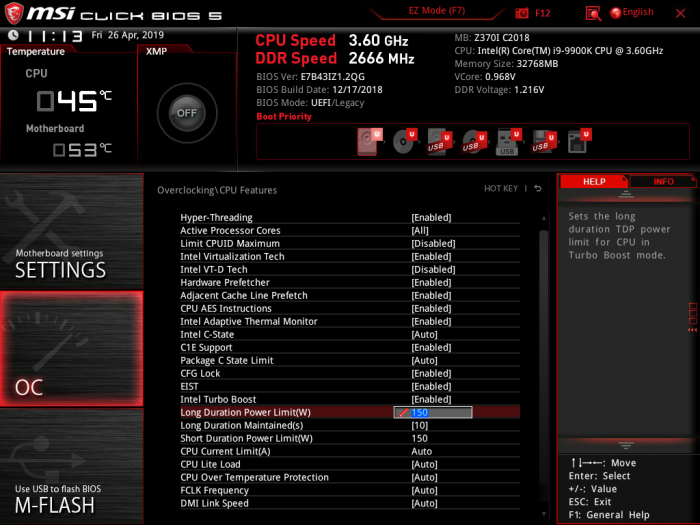Toggle Hyper-Threading Enabled value
The height and width of the screenshot is (525, 700).
[431, 218]
